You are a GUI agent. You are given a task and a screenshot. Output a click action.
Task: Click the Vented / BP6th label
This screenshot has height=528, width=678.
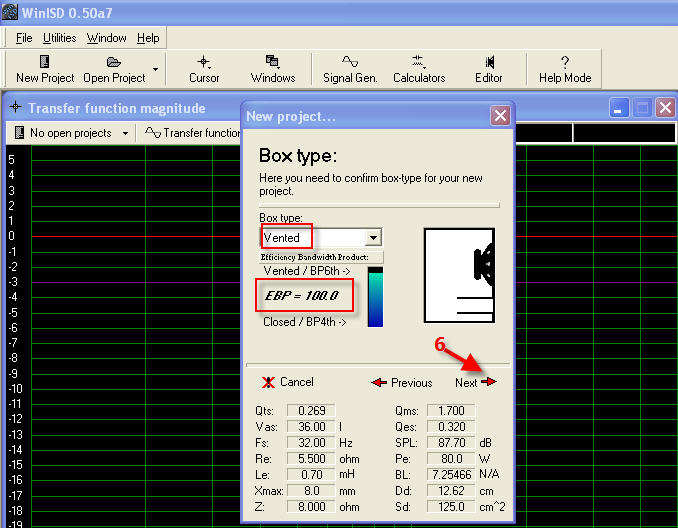click(x=307, y=271)
